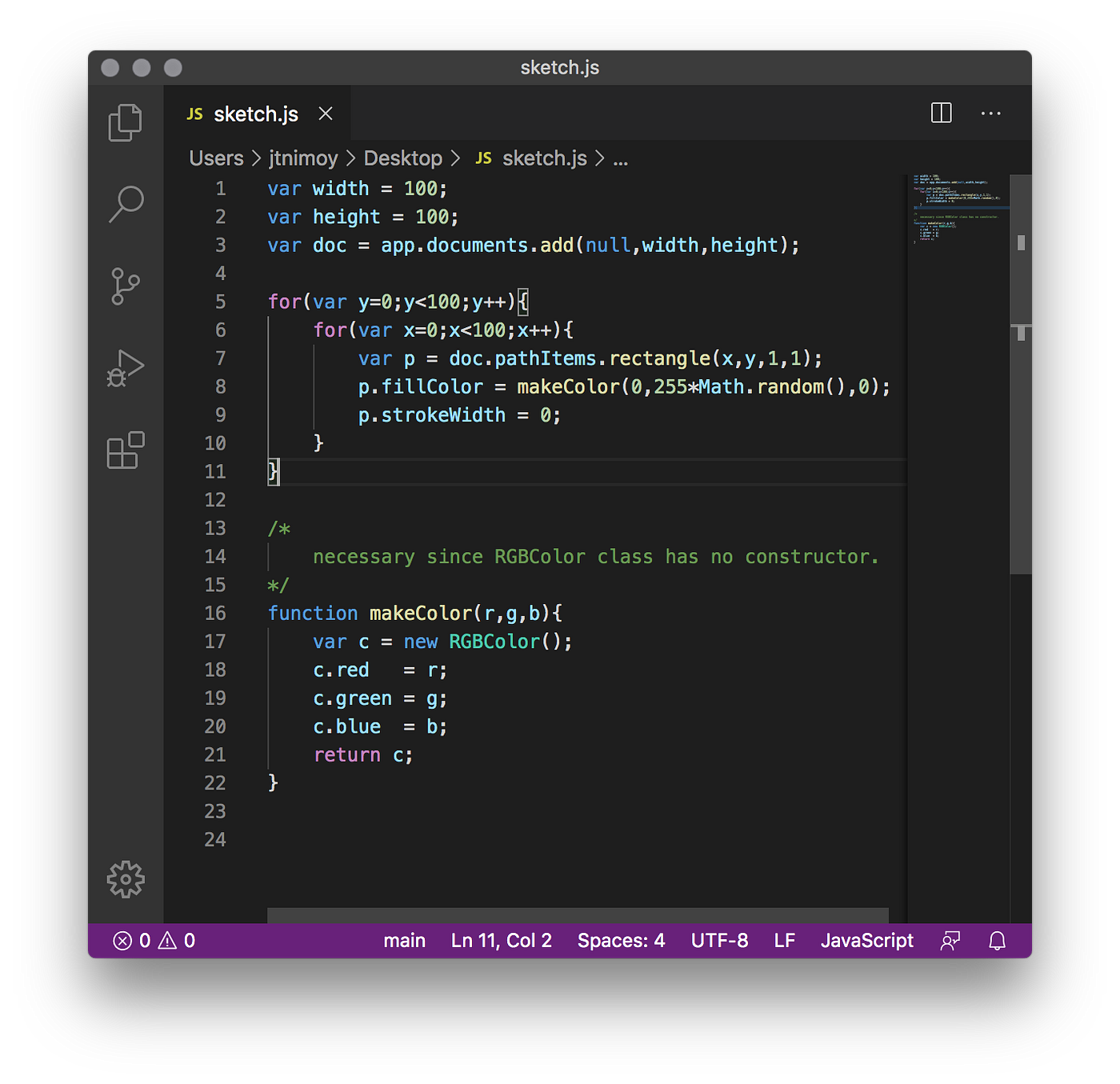
Task: Open the Run and Debug view
Action: click(125, 368)
